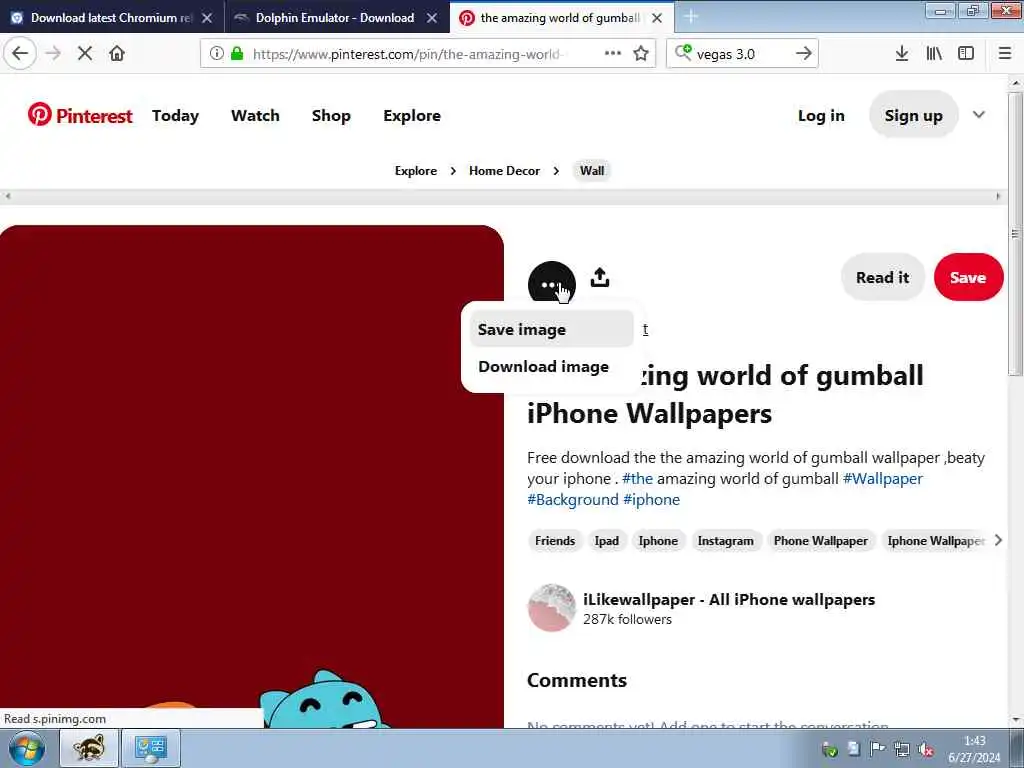Click the Sign up button

pos(914,115)
